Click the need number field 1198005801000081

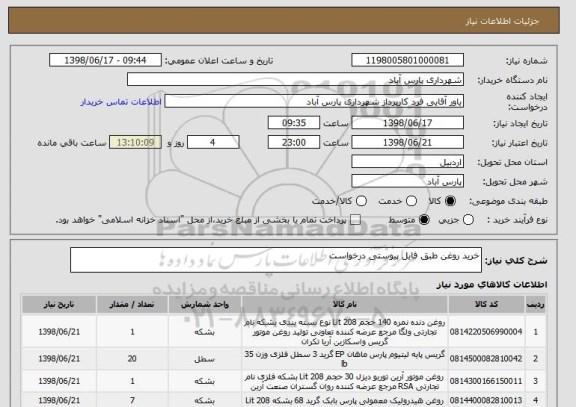click(407, 60)
